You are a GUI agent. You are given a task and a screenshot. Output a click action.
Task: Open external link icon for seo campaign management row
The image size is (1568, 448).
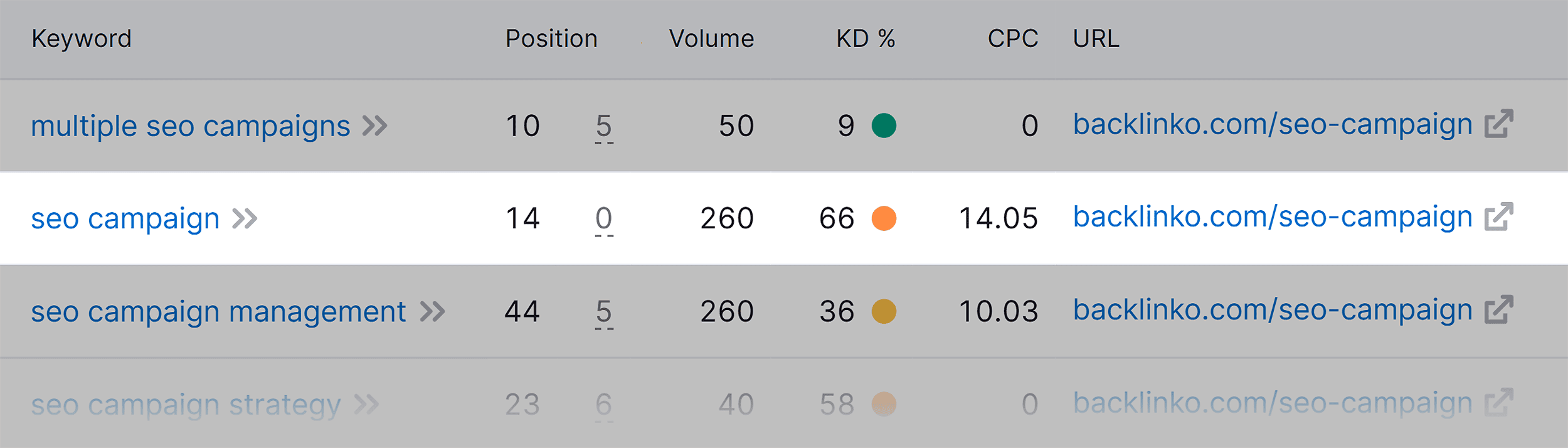pyautogui.click(x=1499, y=309)
